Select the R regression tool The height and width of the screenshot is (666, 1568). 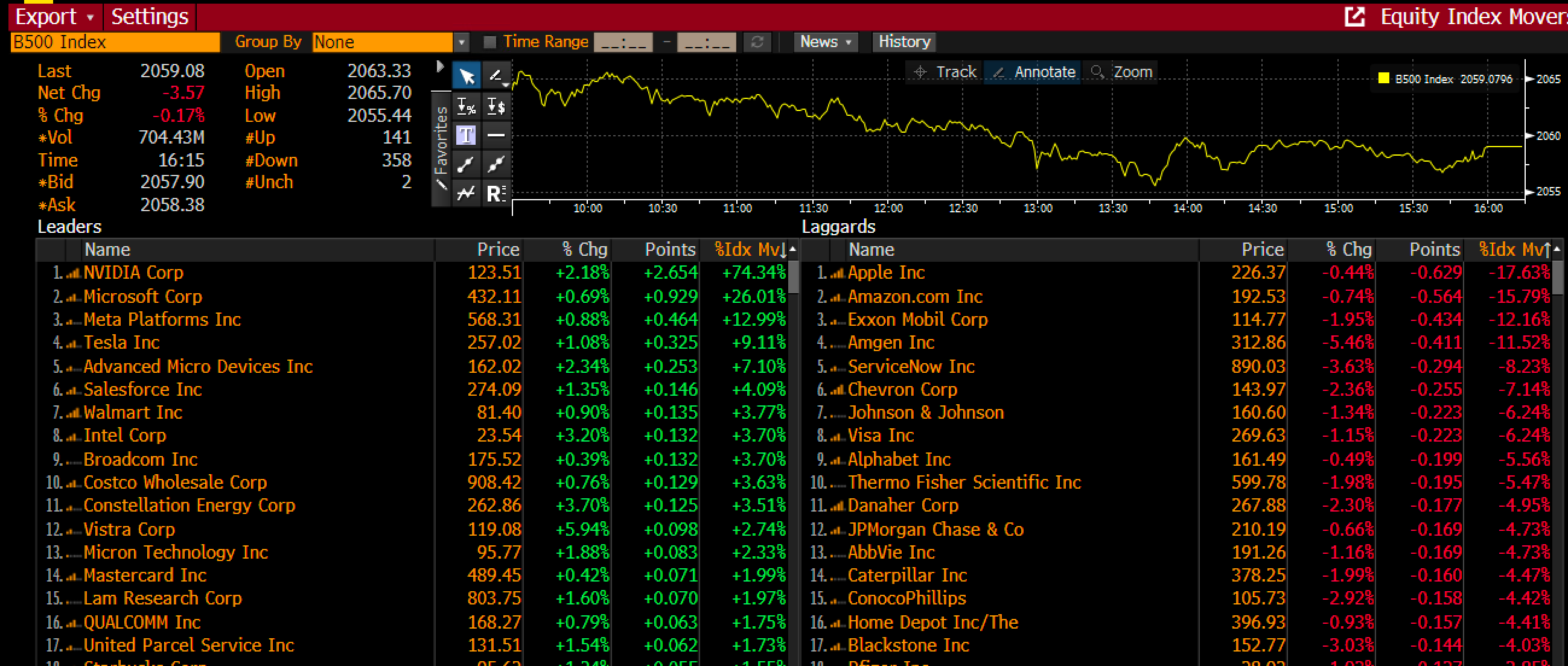(x=497, y=194)
